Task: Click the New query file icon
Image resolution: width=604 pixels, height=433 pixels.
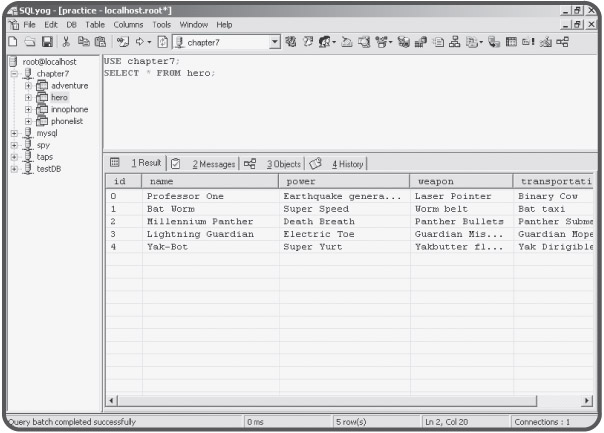Action: tap(9, 41)
